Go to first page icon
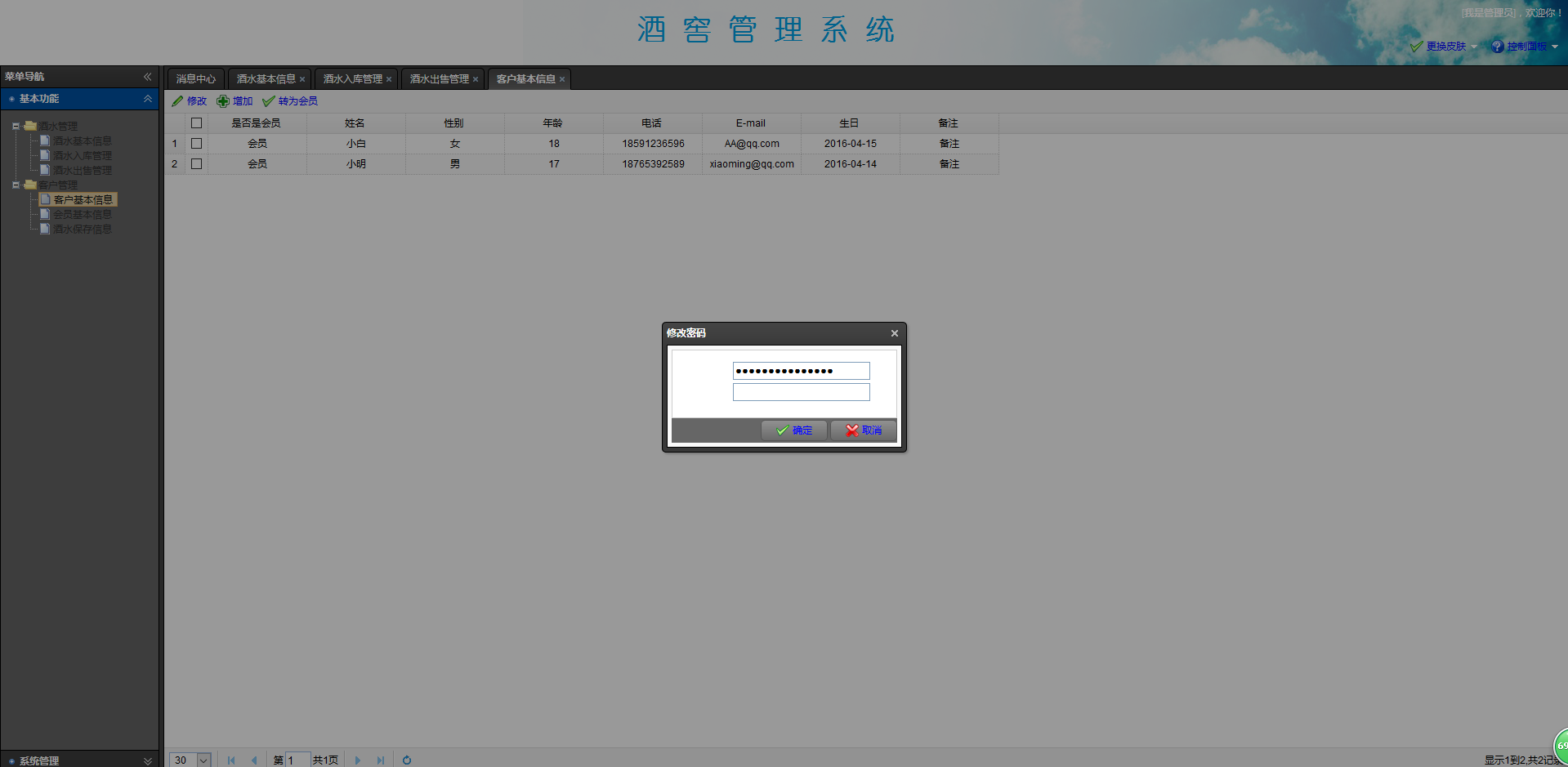The height and width of the screenshot is (767, 1568). 231,760
